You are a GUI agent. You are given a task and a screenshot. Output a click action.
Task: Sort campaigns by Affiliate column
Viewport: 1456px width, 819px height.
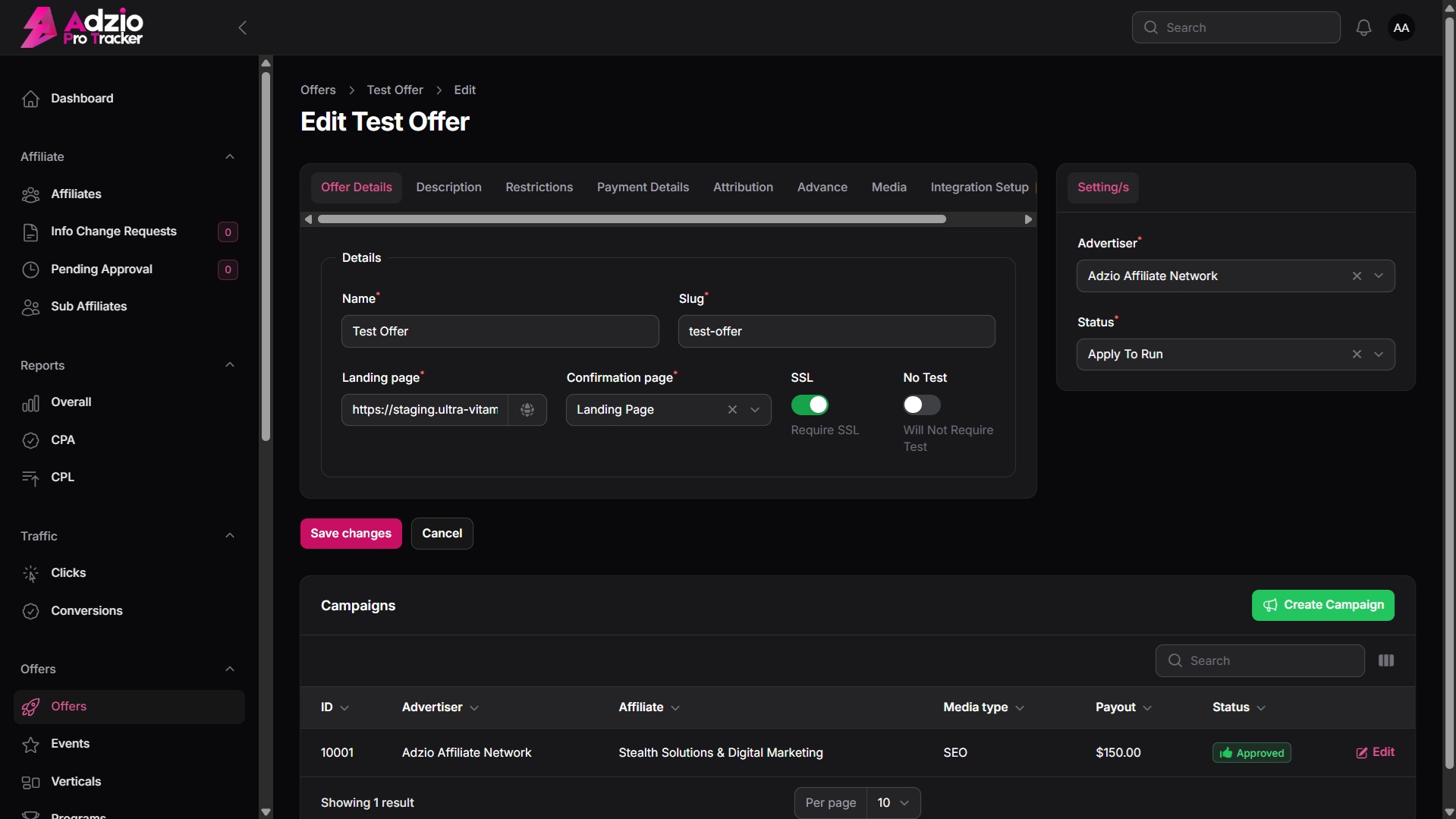[649, 707]
